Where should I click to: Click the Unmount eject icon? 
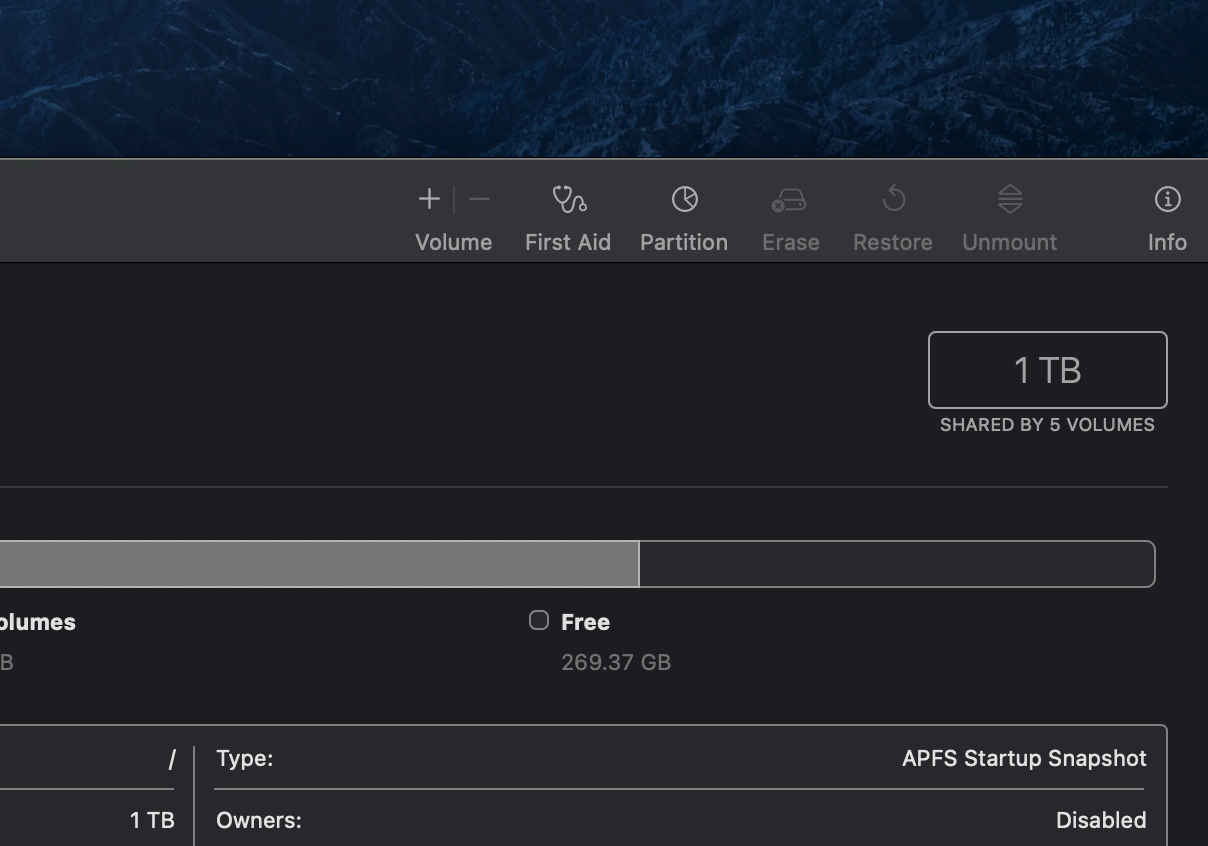1009,200
